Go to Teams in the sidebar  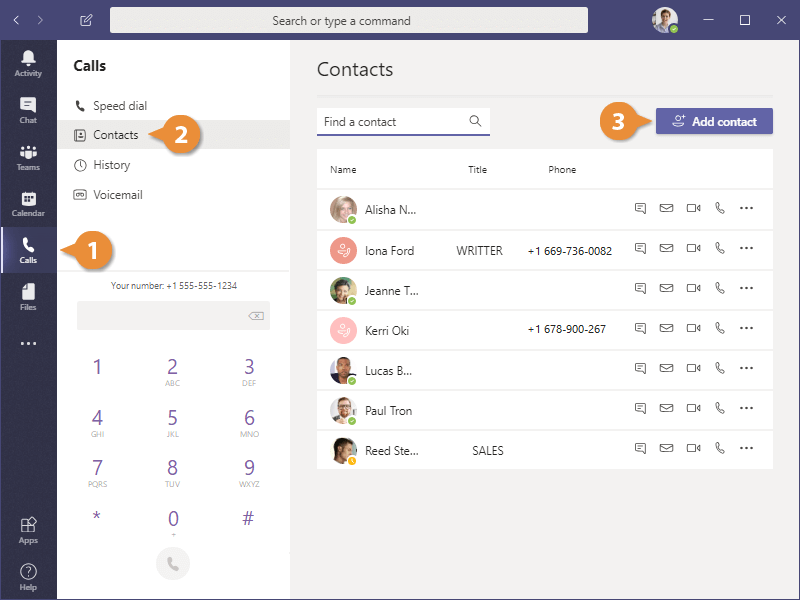(28, 157)
